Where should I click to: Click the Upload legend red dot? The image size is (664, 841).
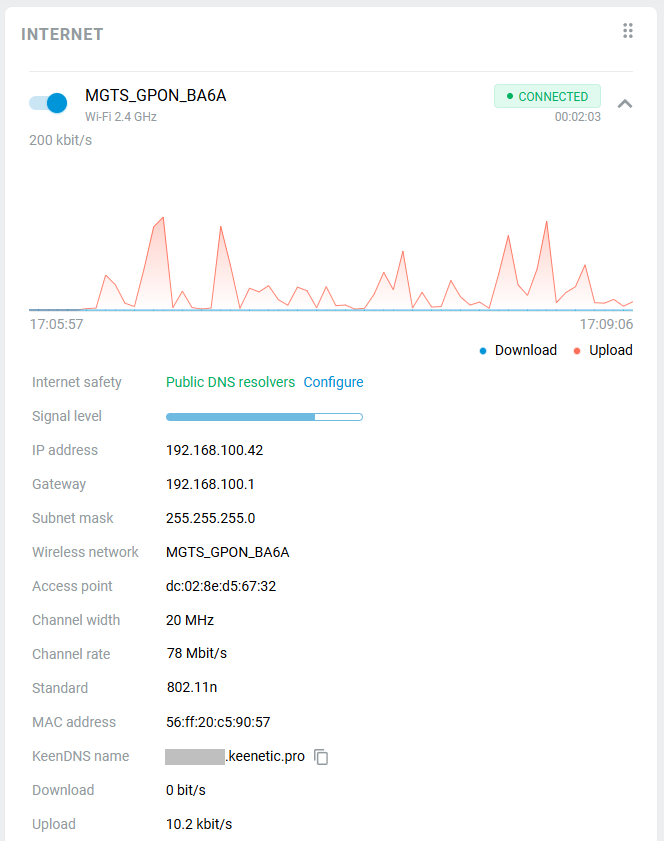click(577, 351)
